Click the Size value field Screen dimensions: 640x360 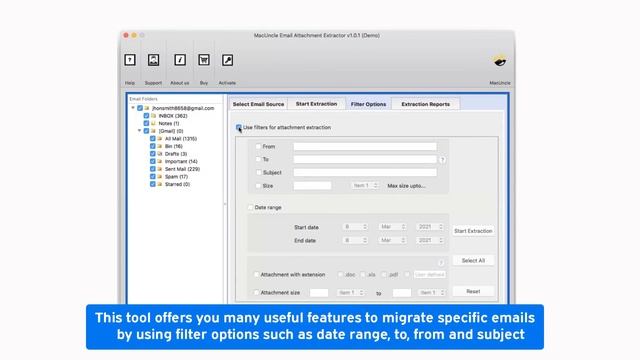[x=312, y=186]
